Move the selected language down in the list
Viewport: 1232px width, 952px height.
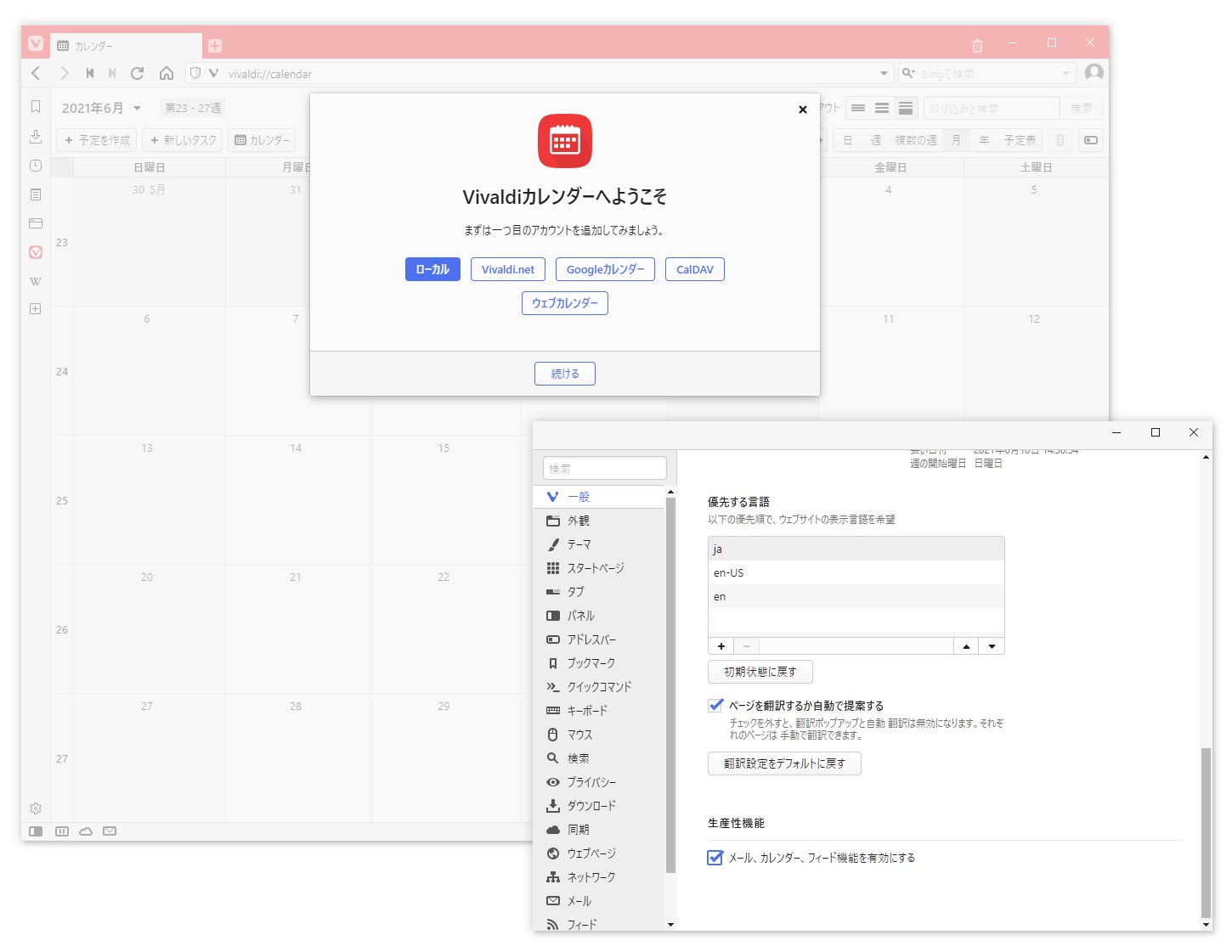point(992,646)
